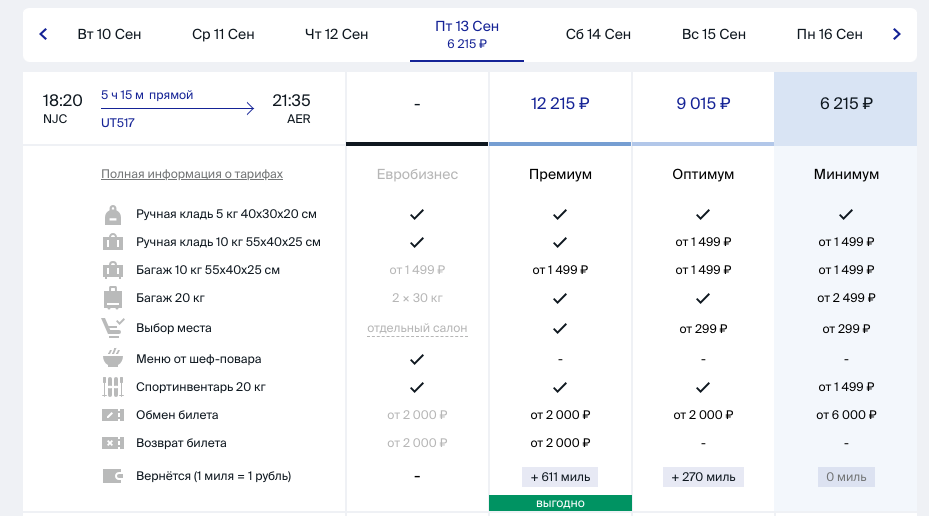Go to previous dates with left arrow
Viewport: 929px width, 516px height.
coord(43,34)
